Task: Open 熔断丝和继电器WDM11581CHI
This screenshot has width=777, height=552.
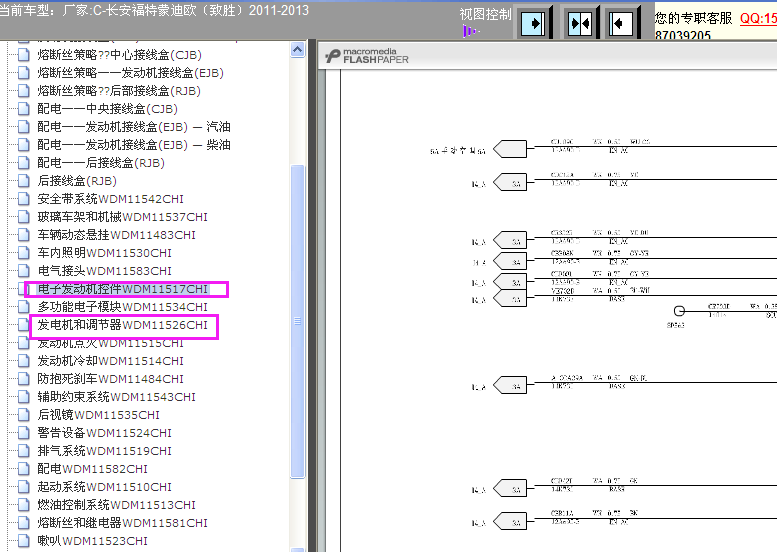Action: [122, 523]
